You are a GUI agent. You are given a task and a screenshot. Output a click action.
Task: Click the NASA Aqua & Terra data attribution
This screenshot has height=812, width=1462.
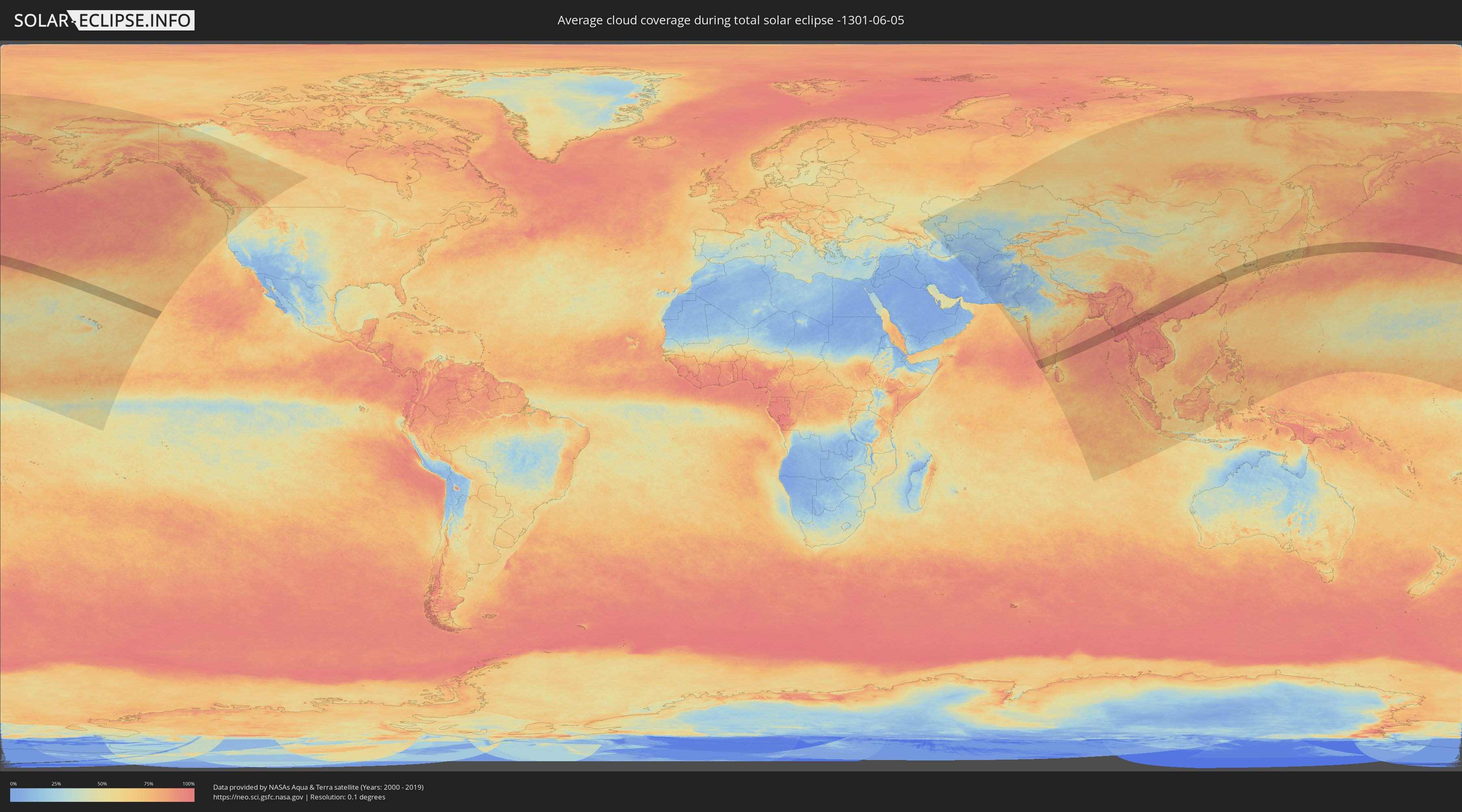click(x=318, y=787)
